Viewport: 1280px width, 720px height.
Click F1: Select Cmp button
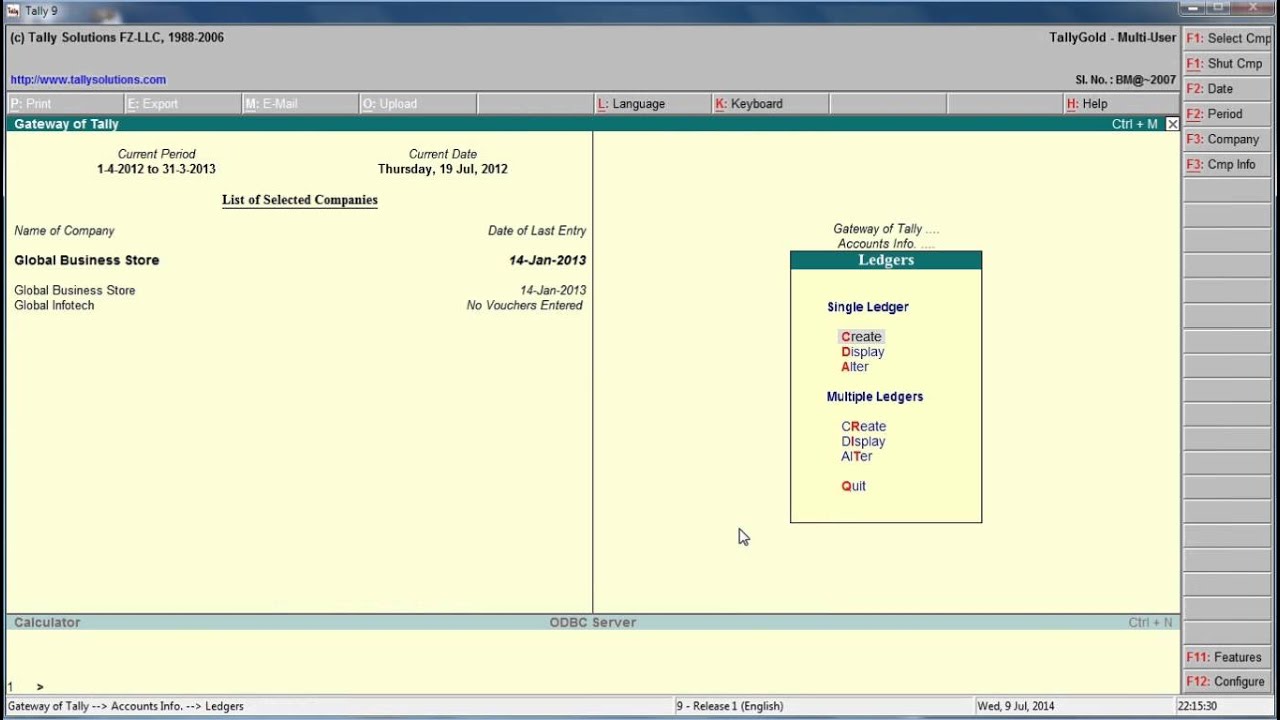point(1230,38)
